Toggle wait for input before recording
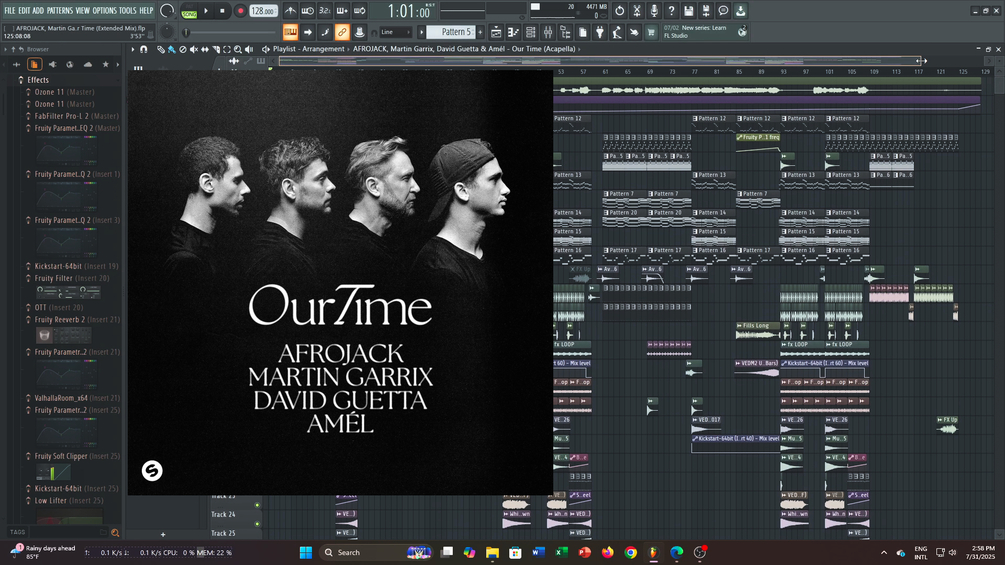Image resolution: width=1005 pixels, height=565 pixels. [x=308, y=11]
